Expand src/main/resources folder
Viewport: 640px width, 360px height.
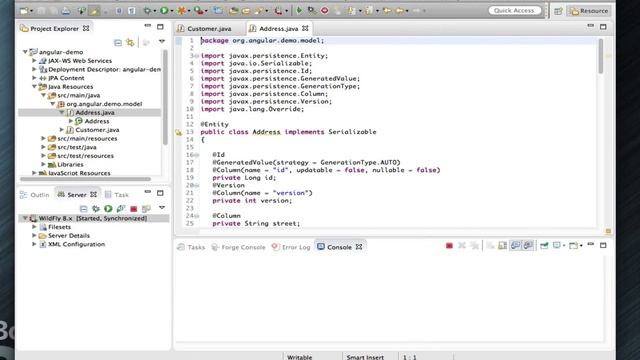click(43, 138)
